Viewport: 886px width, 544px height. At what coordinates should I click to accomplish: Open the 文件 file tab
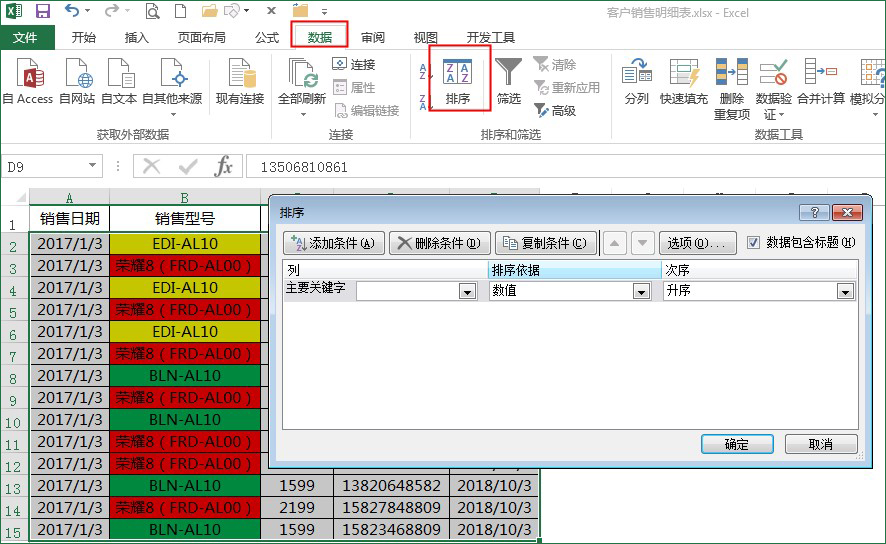[25, 38]
